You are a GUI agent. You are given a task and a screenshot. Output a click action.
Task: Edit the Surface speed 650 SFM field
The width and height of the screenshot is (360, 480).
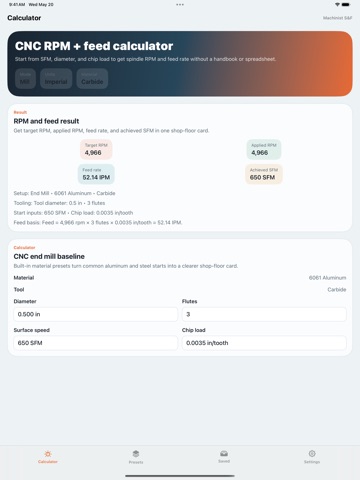pos(96,343)
